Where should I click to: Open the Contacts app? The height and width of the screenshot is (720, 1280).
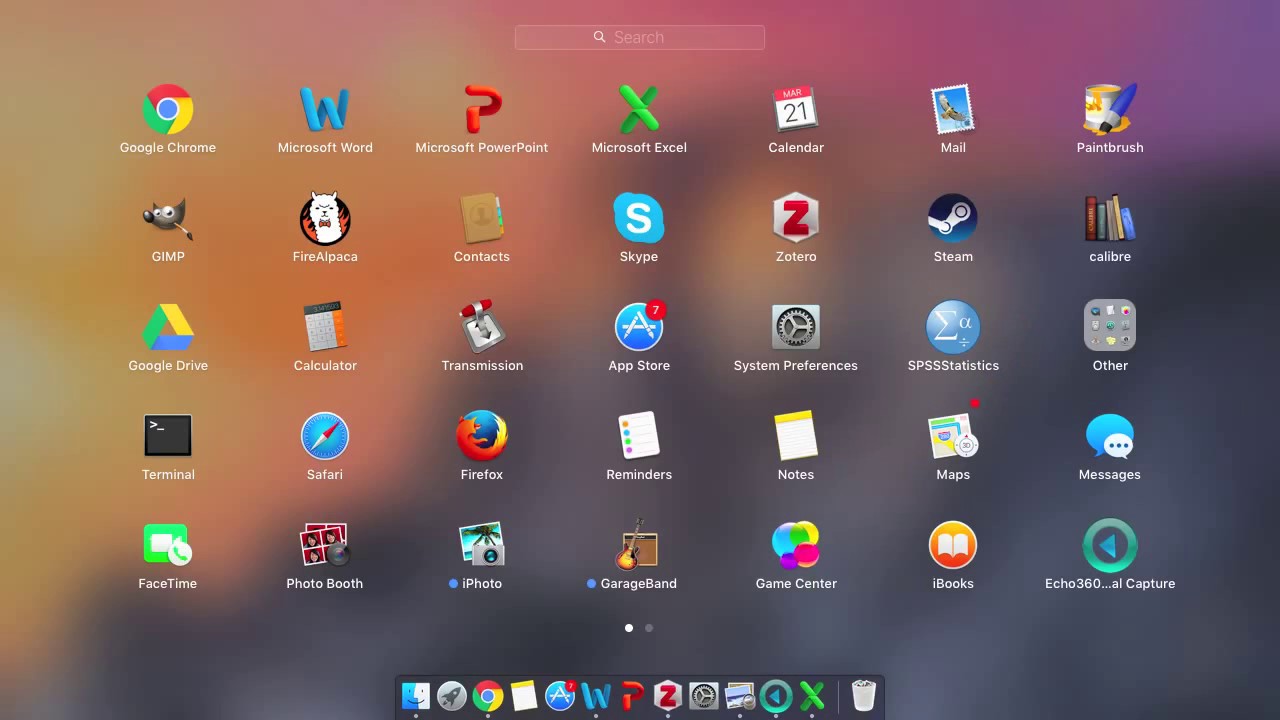[482, 219]
